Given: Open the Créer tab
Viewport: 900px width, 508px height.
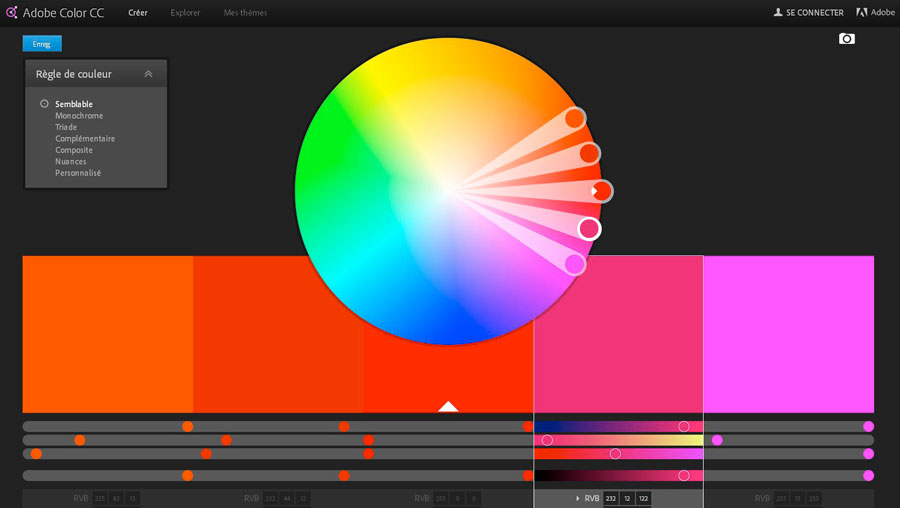Looking at the screenshot, I should 138,13.
